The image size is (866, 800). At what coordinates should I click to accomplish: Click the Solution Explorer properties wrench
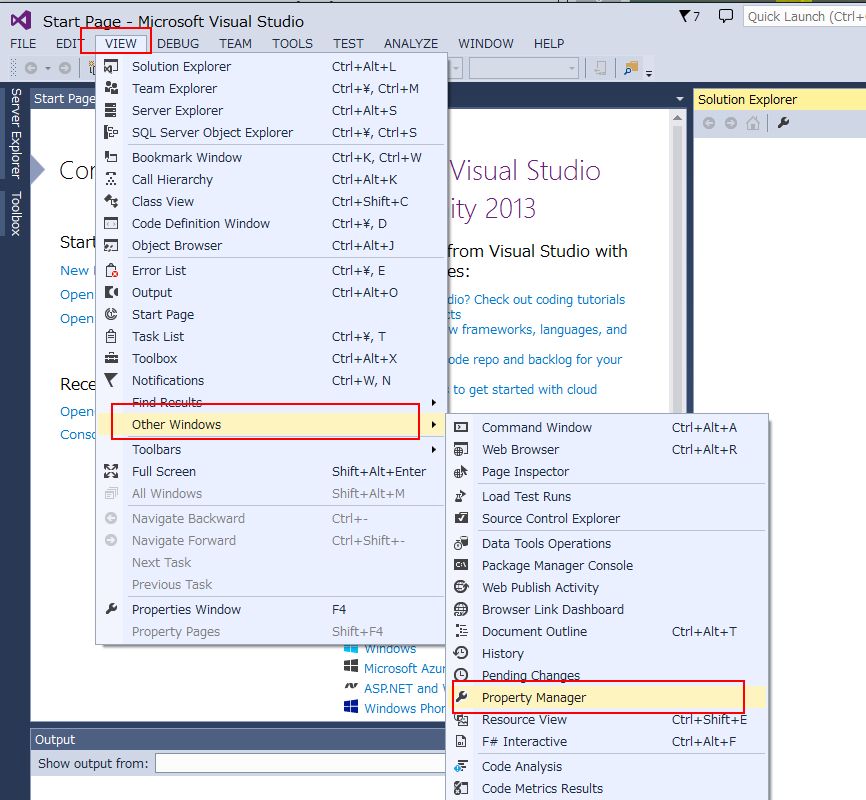click(x=783, y=123)
